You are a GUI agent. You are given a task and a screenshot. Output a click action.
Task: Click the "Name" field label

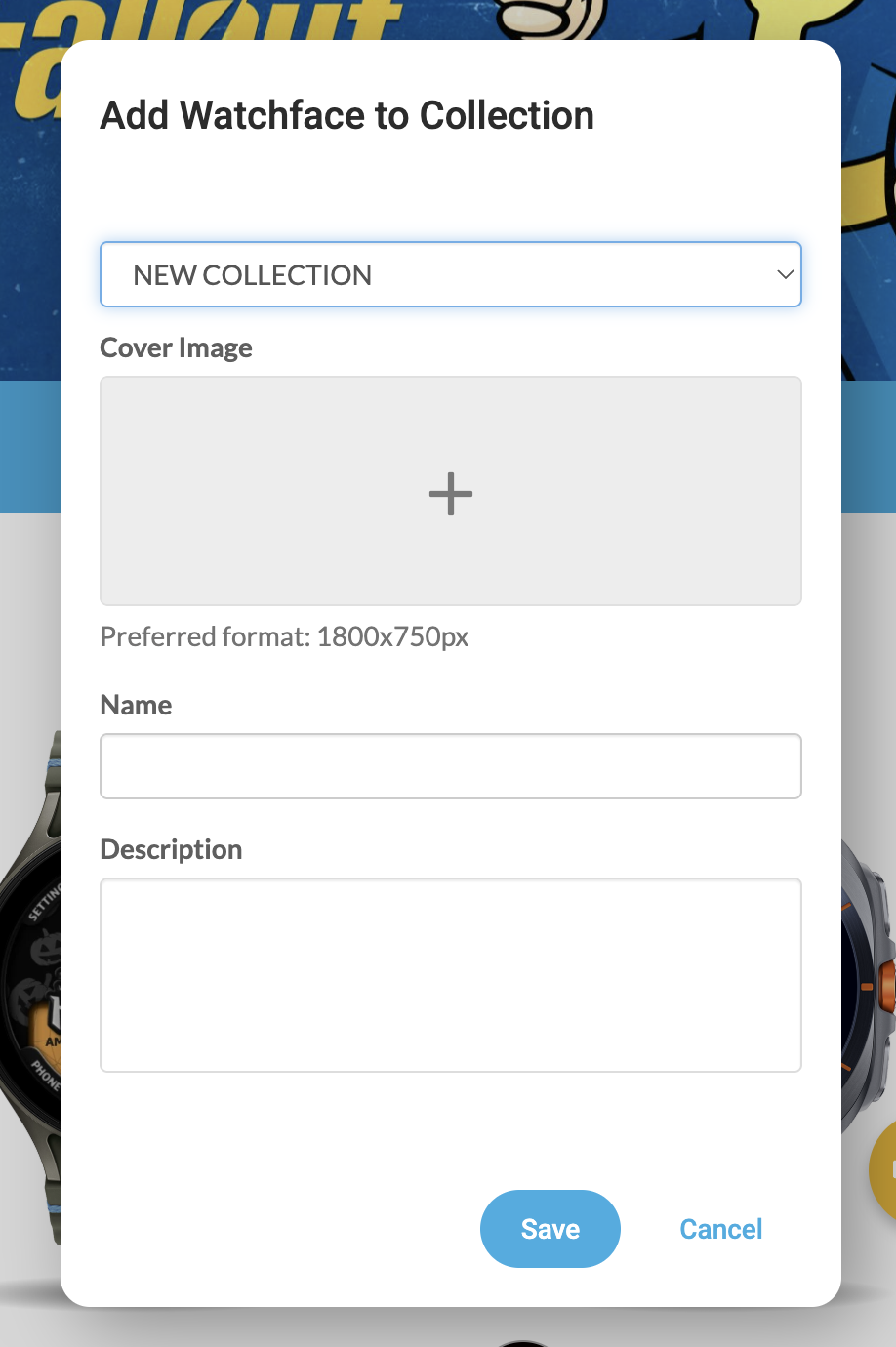[x=137, y=705]
